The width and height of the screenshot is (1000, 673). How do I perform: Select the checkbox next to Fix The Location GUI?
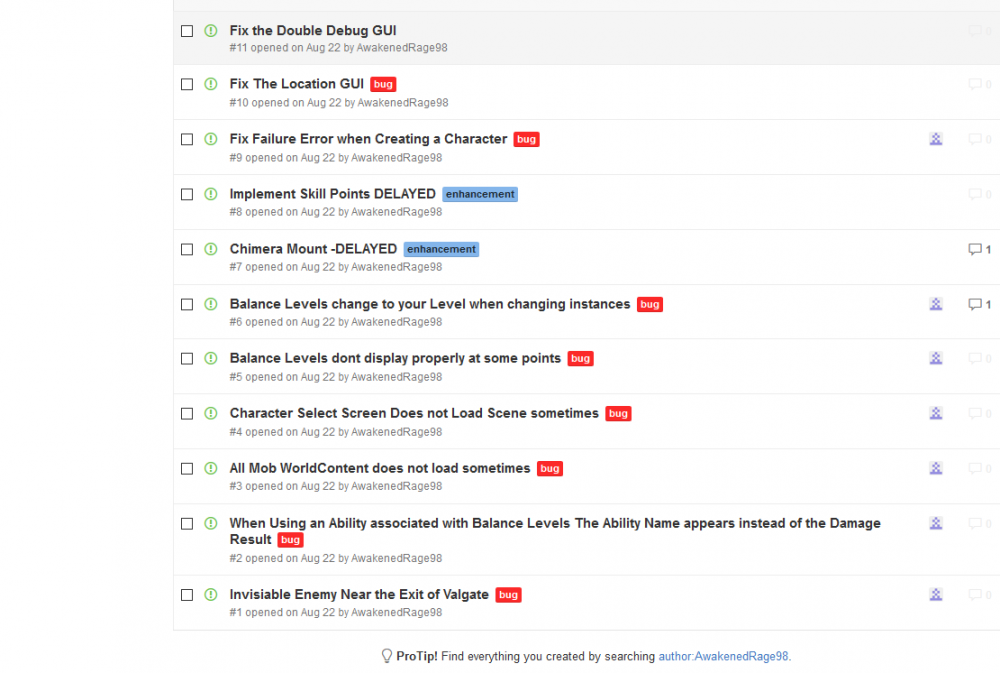[187, 85]
